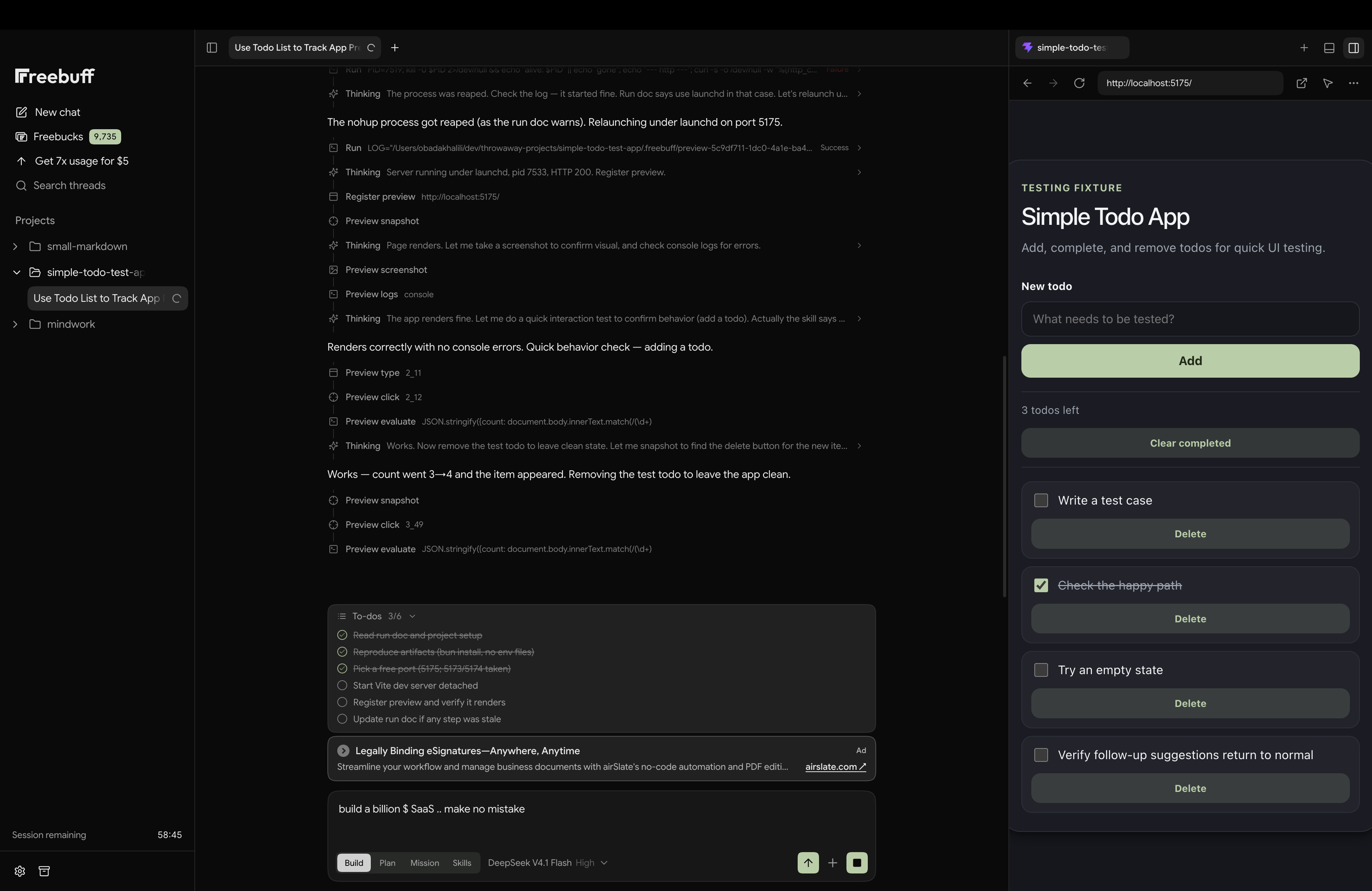The width and height of the screenshot is (1372, 891).
Task: Click Clear completed button
Action: coord(1191,443)
